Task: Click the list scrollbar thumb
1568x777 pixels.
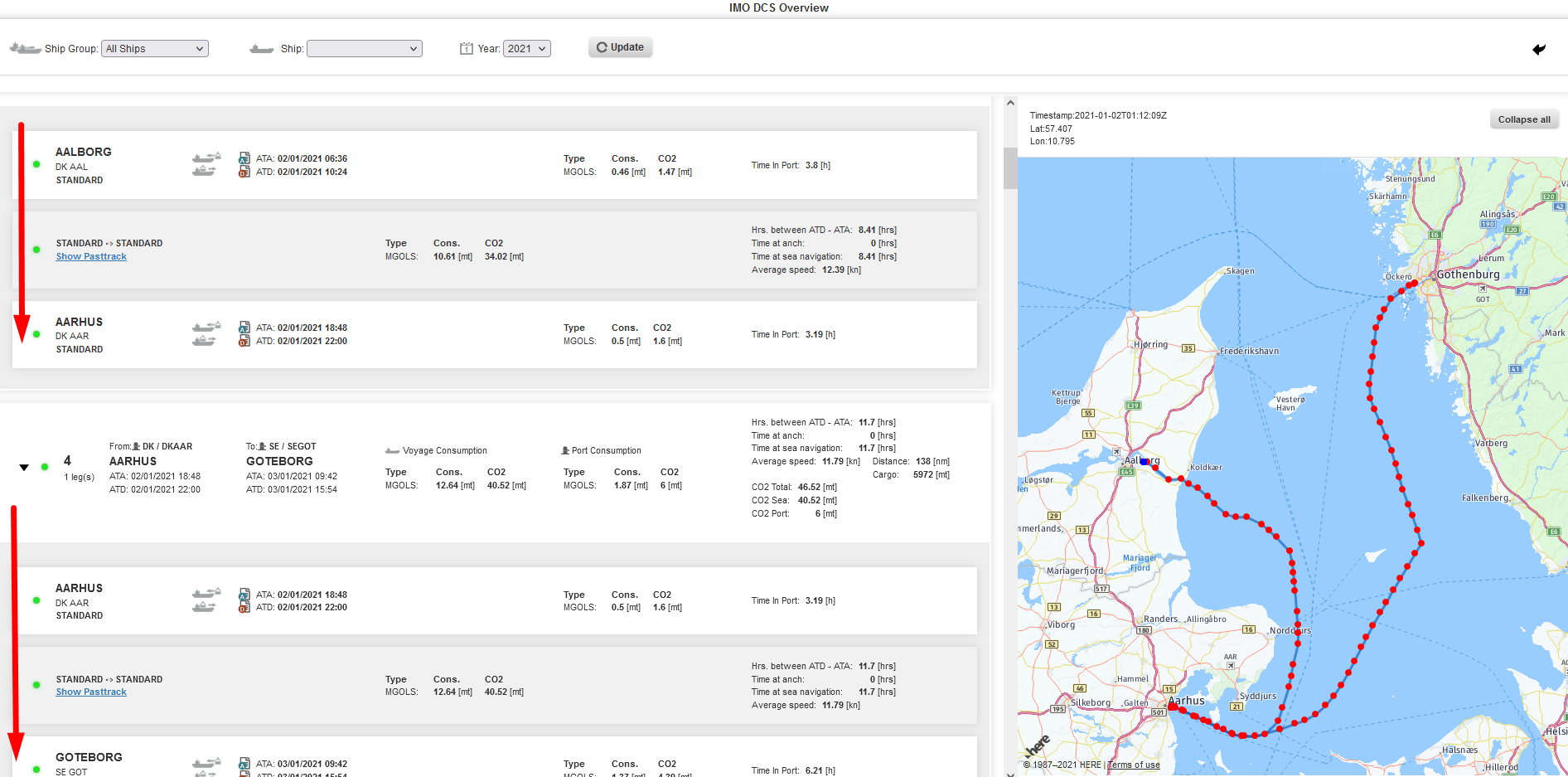Action: (1010, 168)
